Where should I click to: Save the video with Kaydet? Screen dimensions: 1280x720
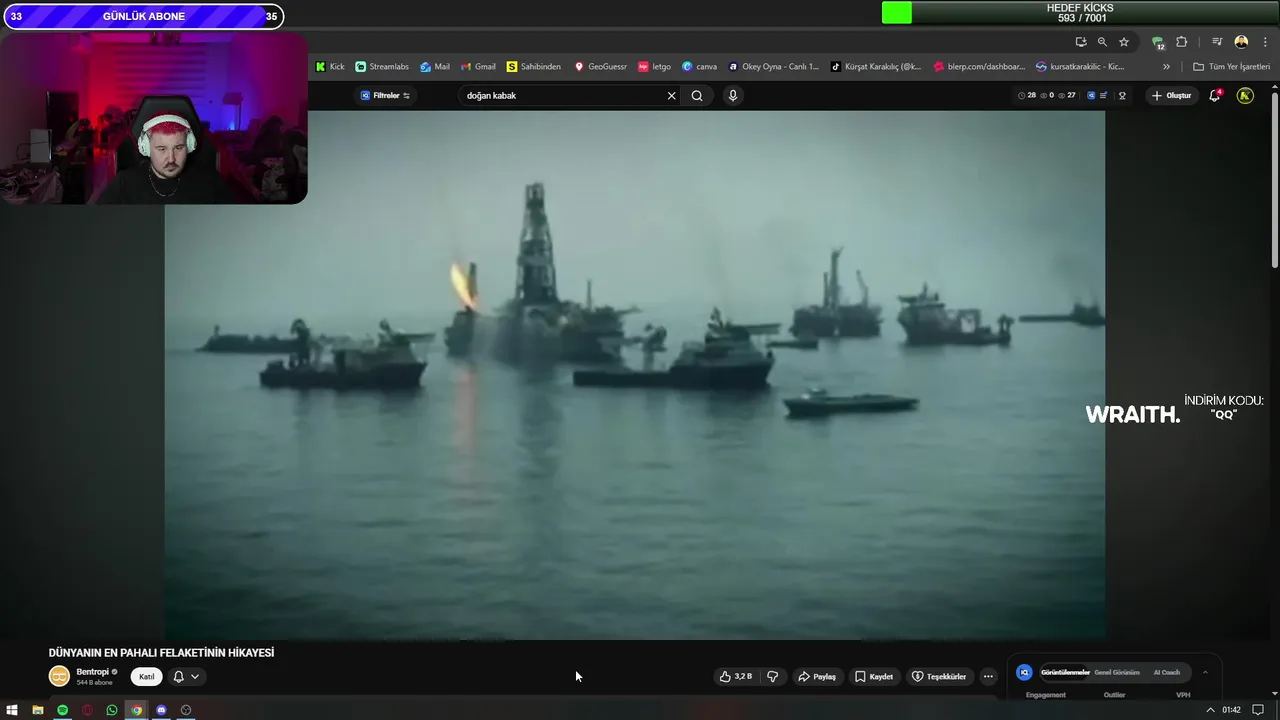[874, 677]
